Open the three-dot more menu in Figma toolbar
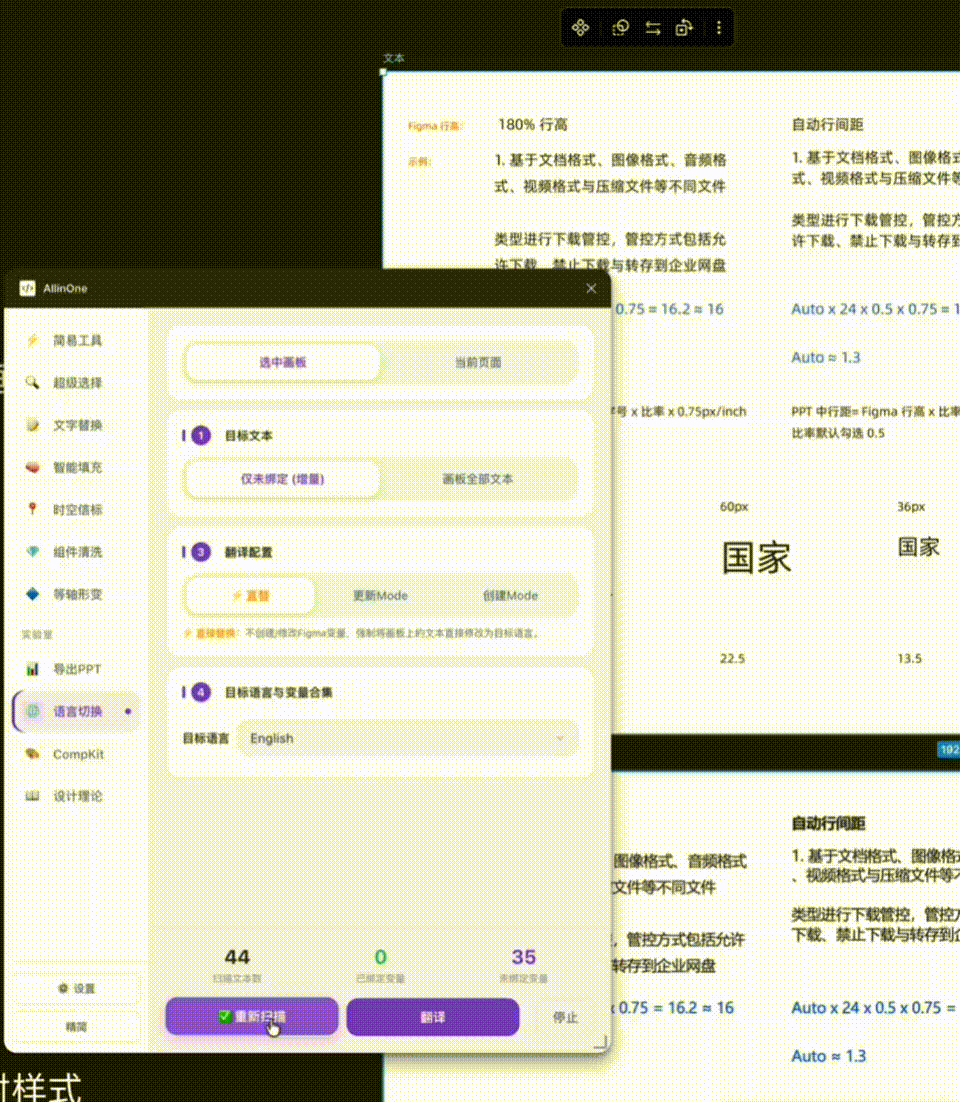Image resolution: width=960 pixels, height=1102 pixels. [x=718, y=28]
